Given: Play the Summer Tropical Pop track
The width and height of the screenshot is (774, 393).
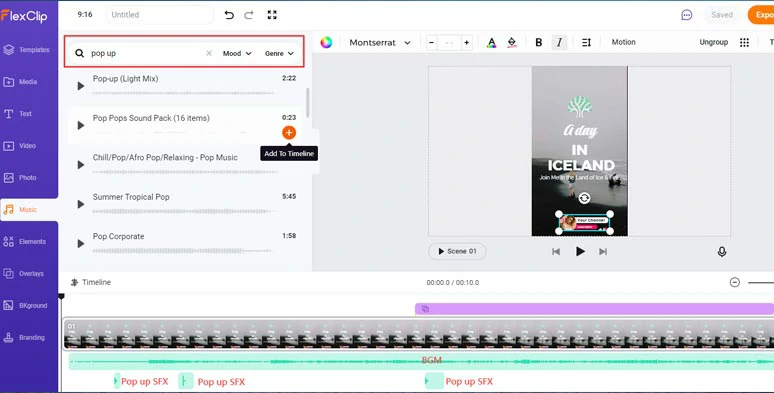Looking at the screenshot, I should [x=80, y=204].
